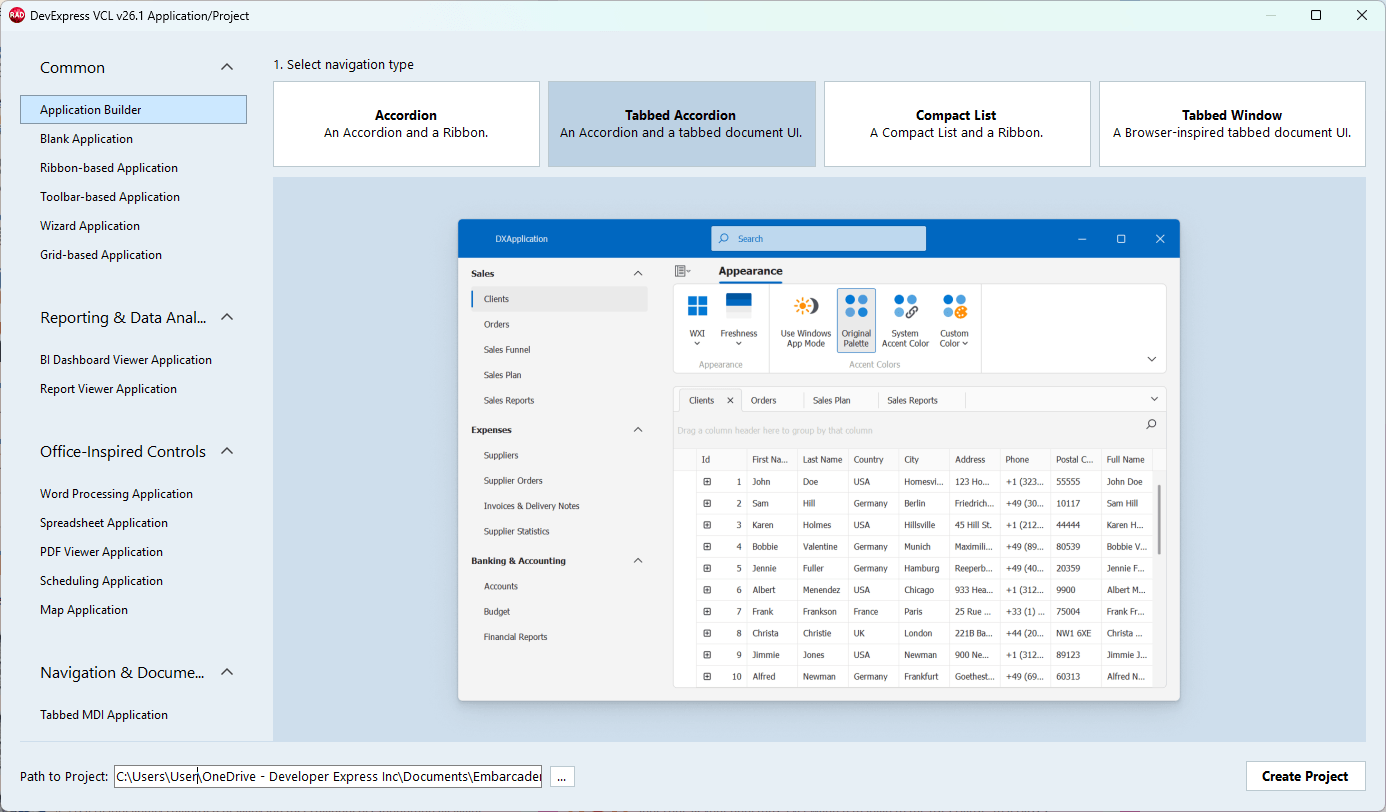Select Ribbon-based Application template
This screenshot has width=1386, height=812.
[x=133, y=168]
